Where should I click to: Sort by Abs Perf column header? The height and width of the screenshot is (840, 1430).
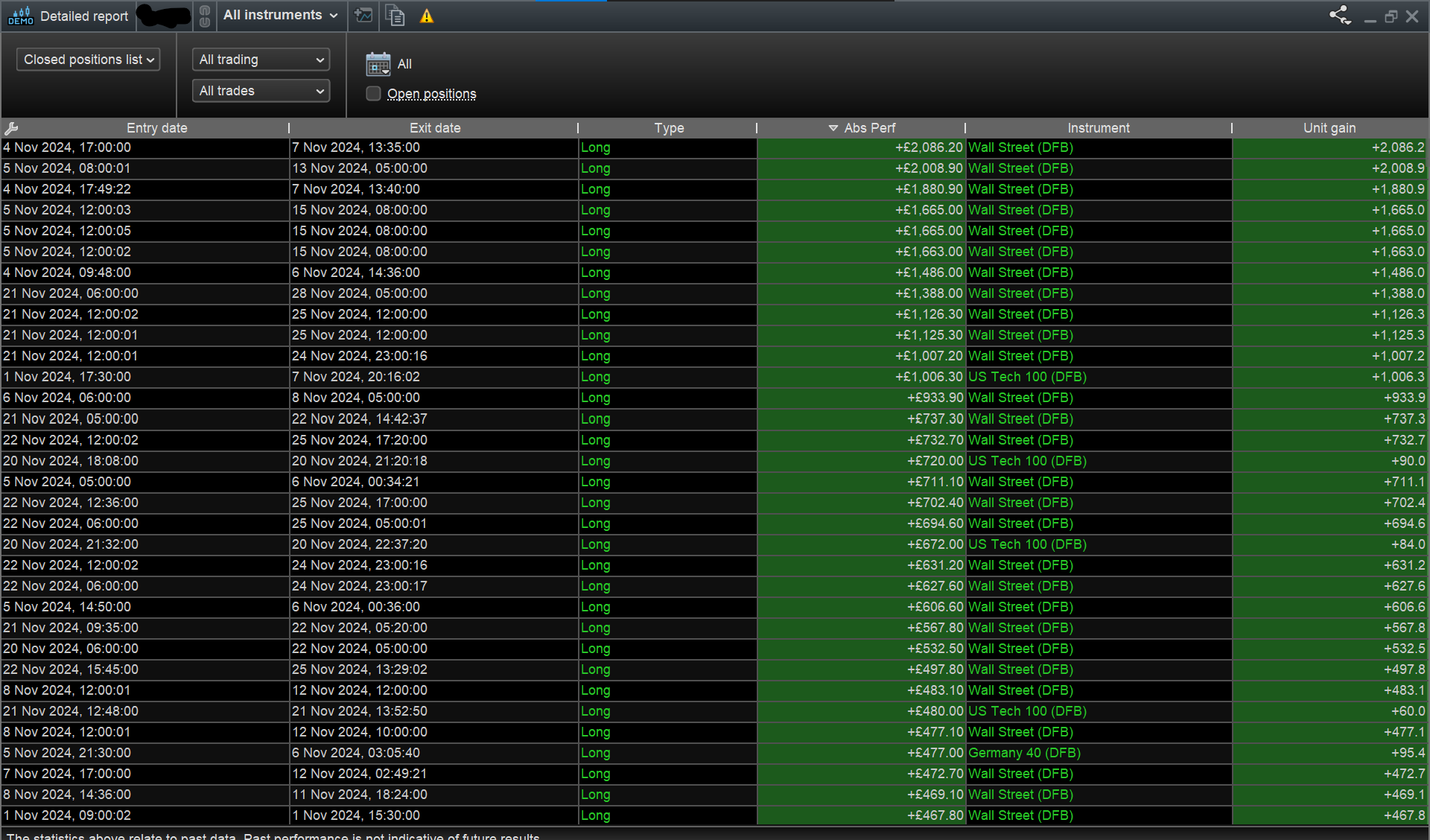pos(868,128)
